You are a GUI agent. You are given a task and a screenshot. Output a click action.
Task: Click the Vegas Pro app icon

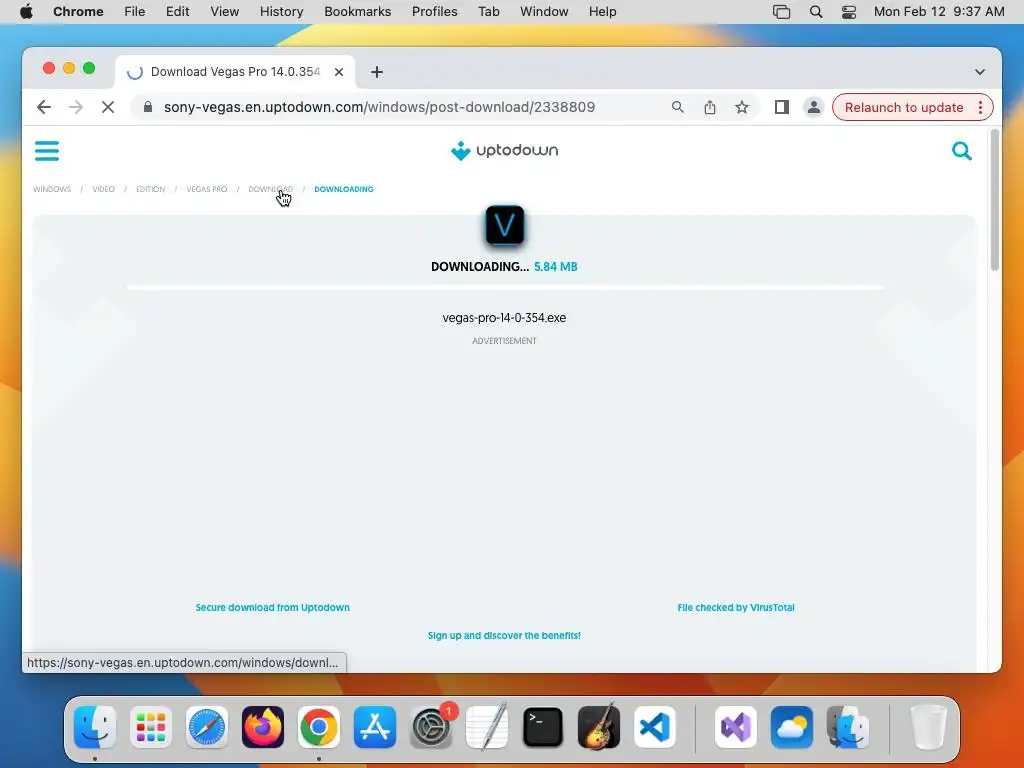coord(505,225)
